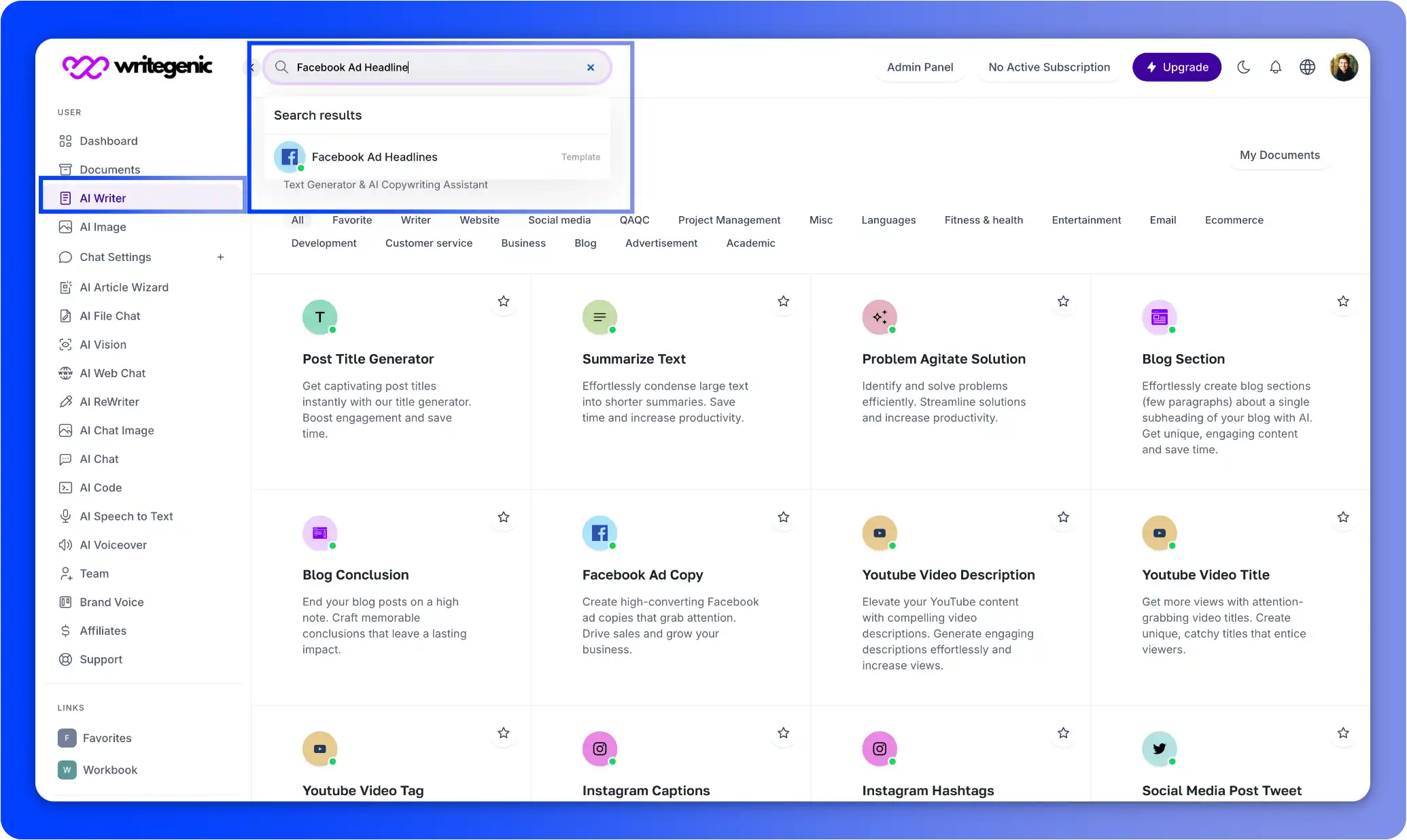Viewport: 1407px width, 840px height.
Task: Click the Team icon
Action: click(x=65, y=574)
